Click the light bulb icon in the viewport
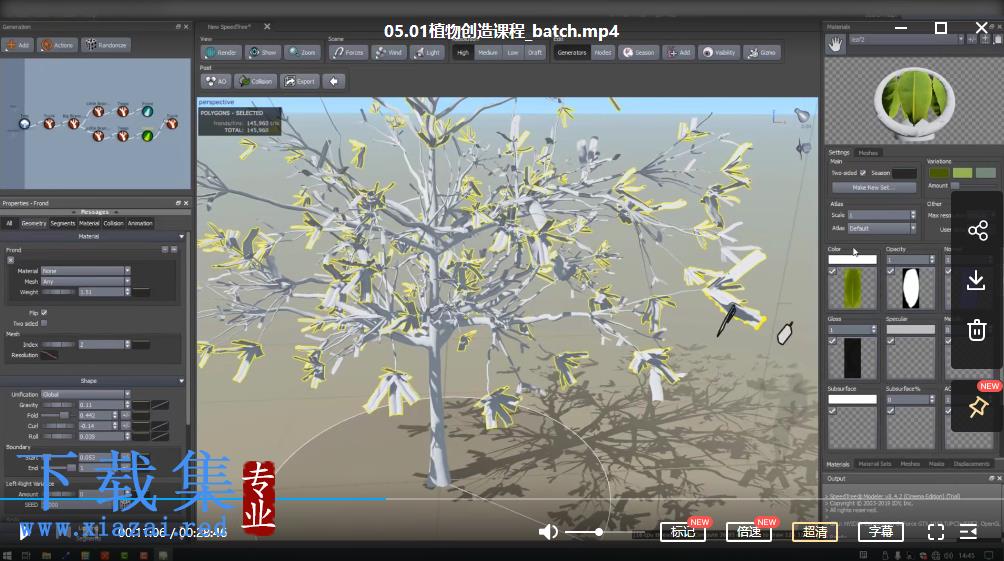This screenshot has width=1004, height=561. click(x=802, y=115)
